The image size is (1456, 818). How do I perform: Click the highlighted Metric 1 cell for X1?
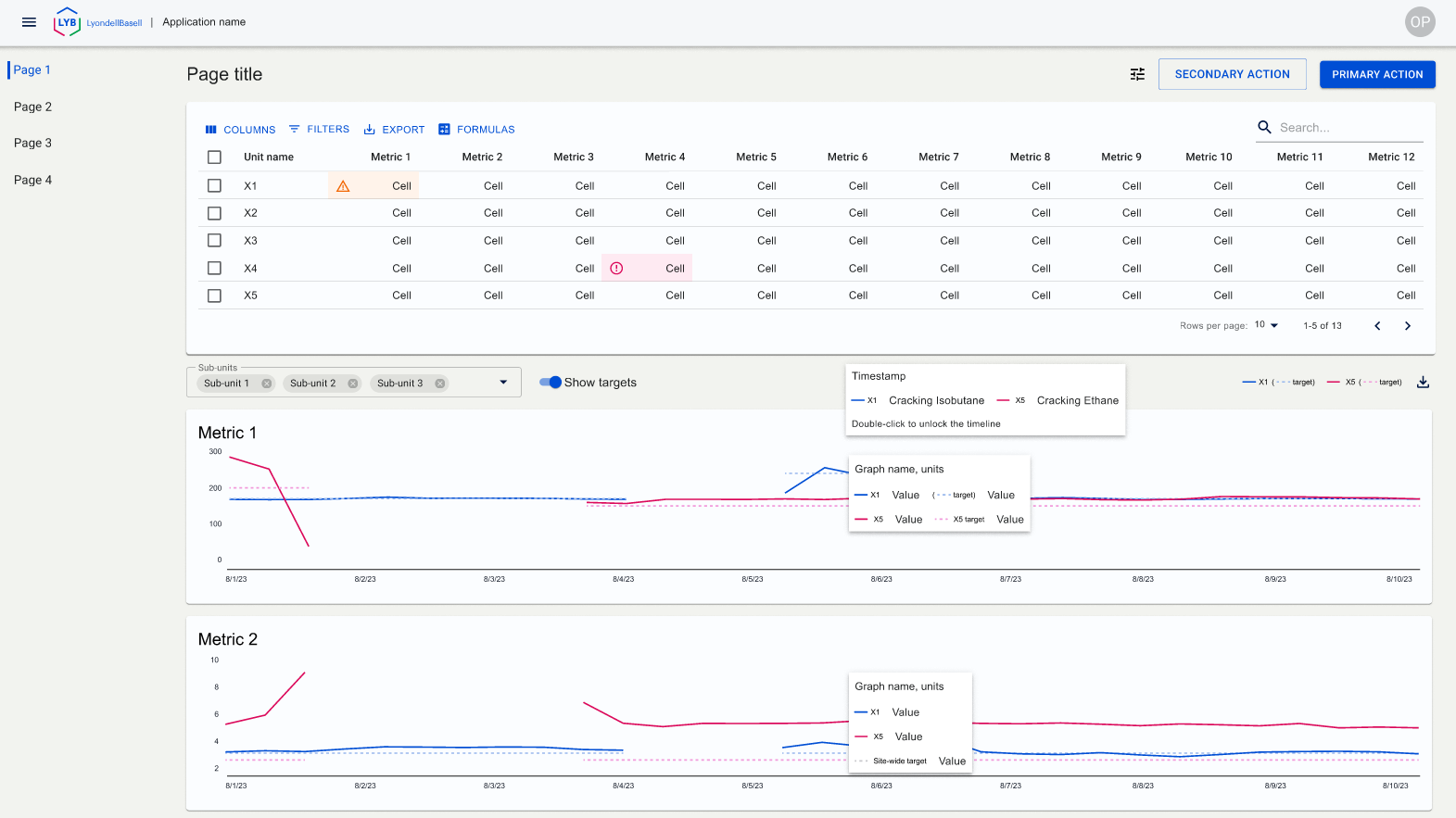click(x=373, y=186)
